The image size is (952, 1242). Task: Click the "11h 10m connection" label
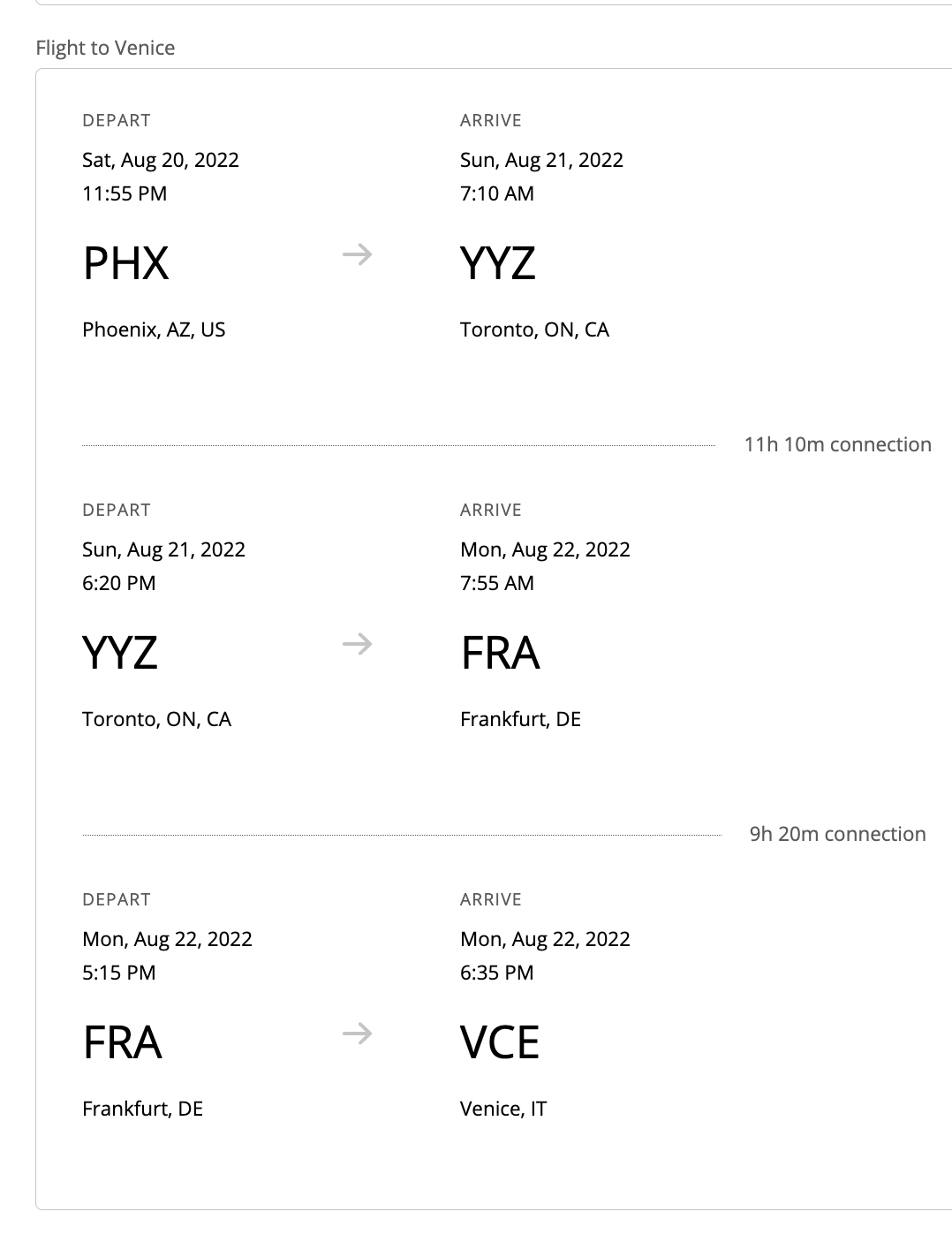(x=837, y=444)
